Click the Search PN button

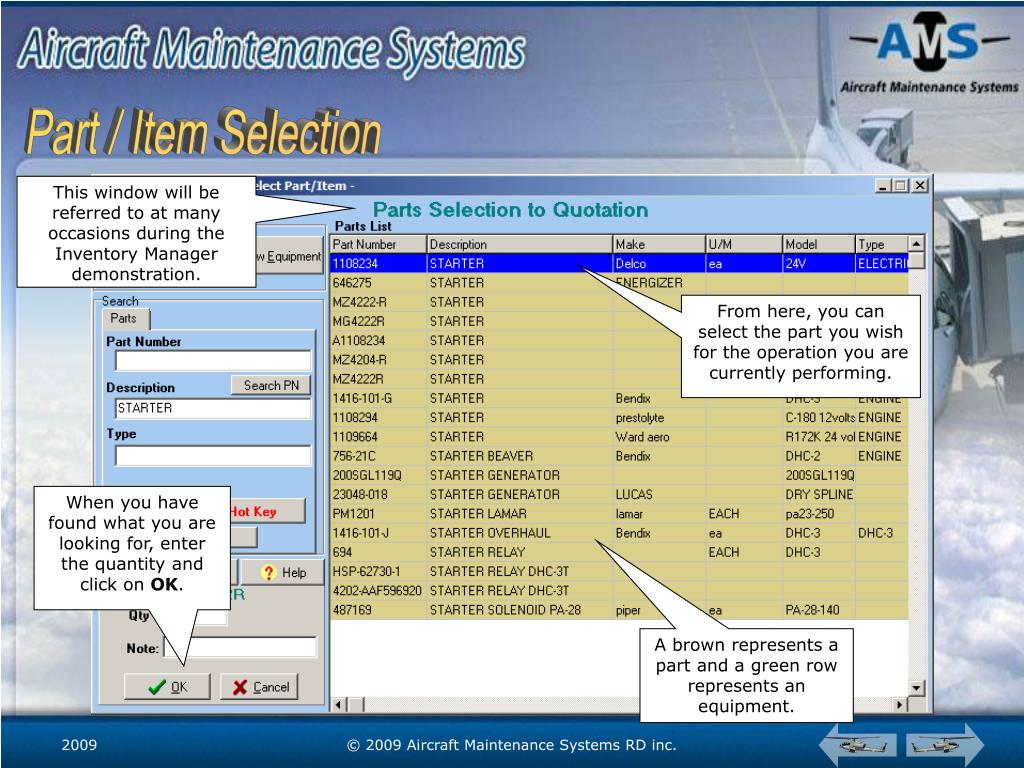click(271, 385)
